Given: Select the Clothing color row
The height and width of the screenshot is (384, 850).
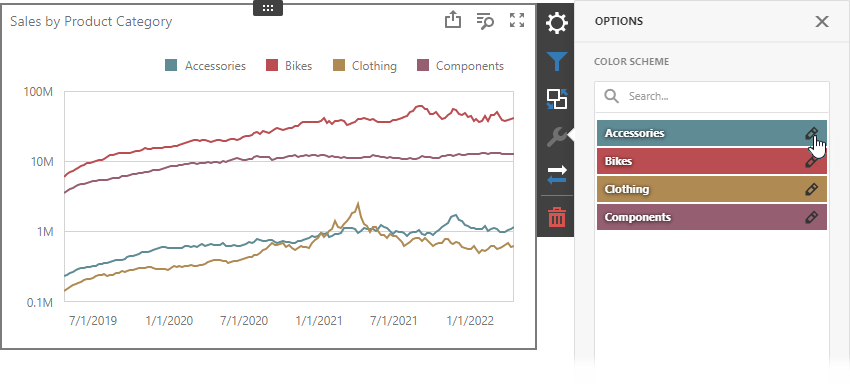Looking at the screenshot, I should coord(712,189).
